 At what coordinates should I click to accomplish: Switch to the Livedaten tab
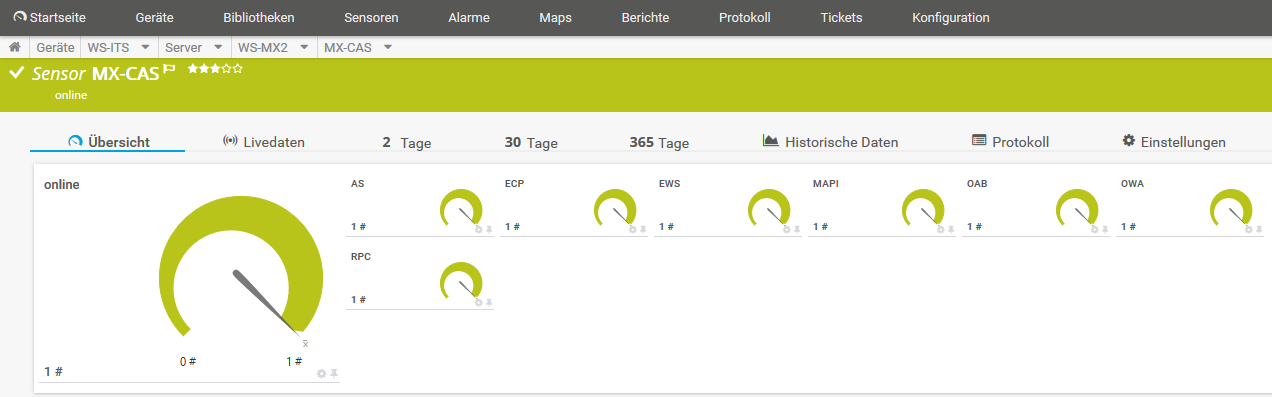tap(263, 142)
